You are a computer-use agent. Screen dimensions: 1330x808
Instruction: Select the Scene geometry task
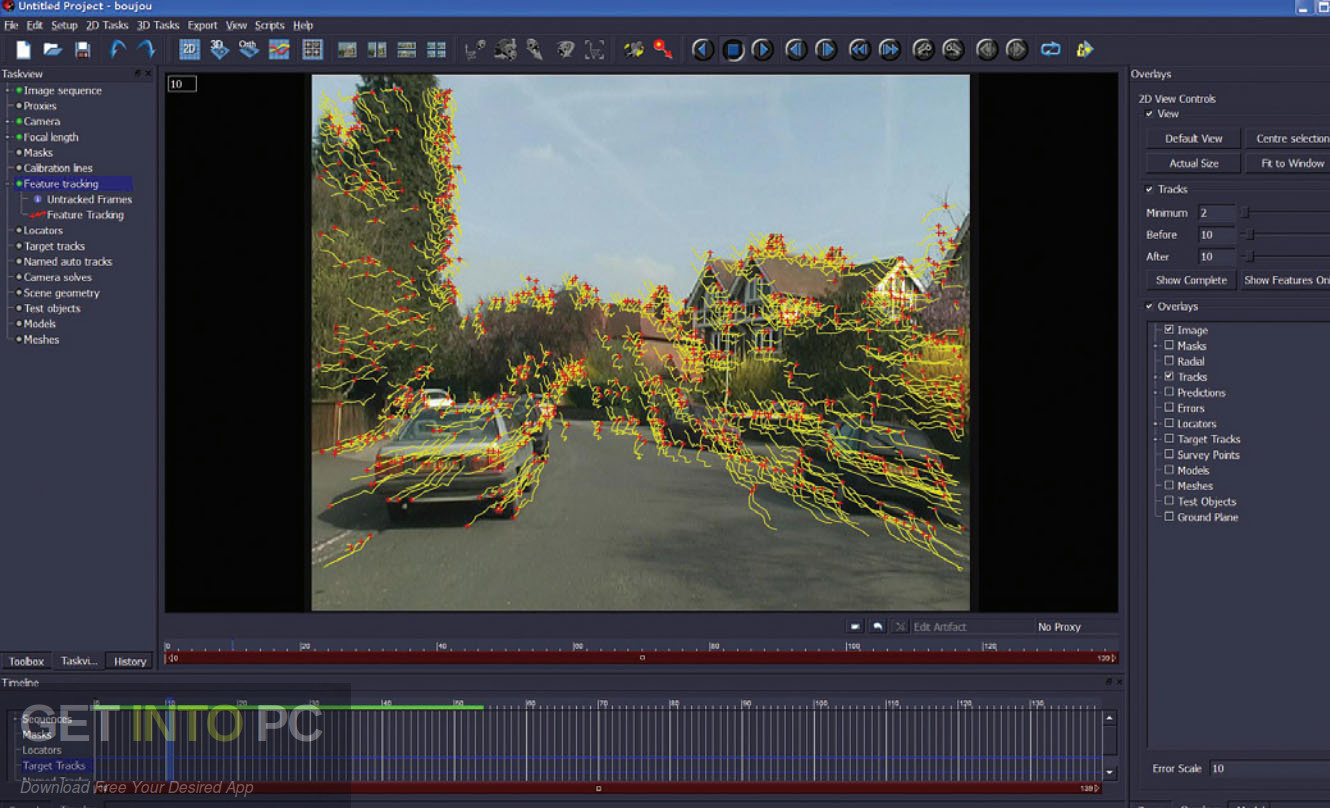point(62,293)
